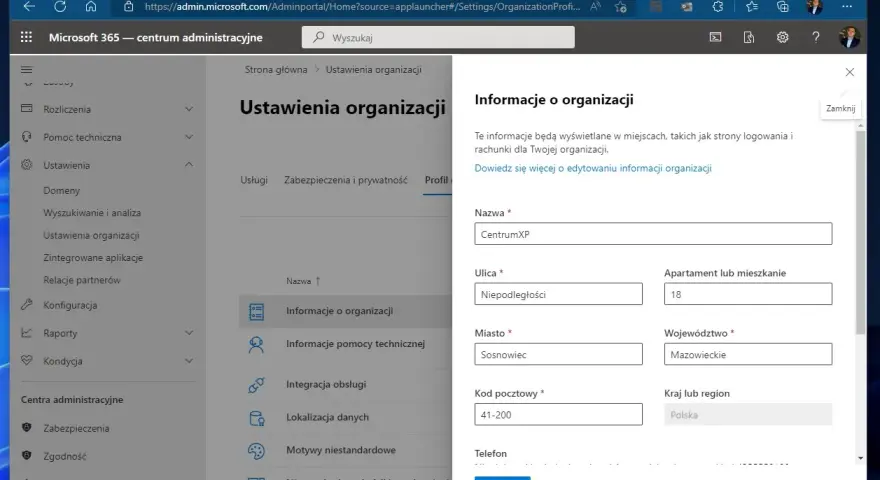Expand the Pomoc techniczna menu chevron
The height and width of the screenshot is (480, 880).
189,137
